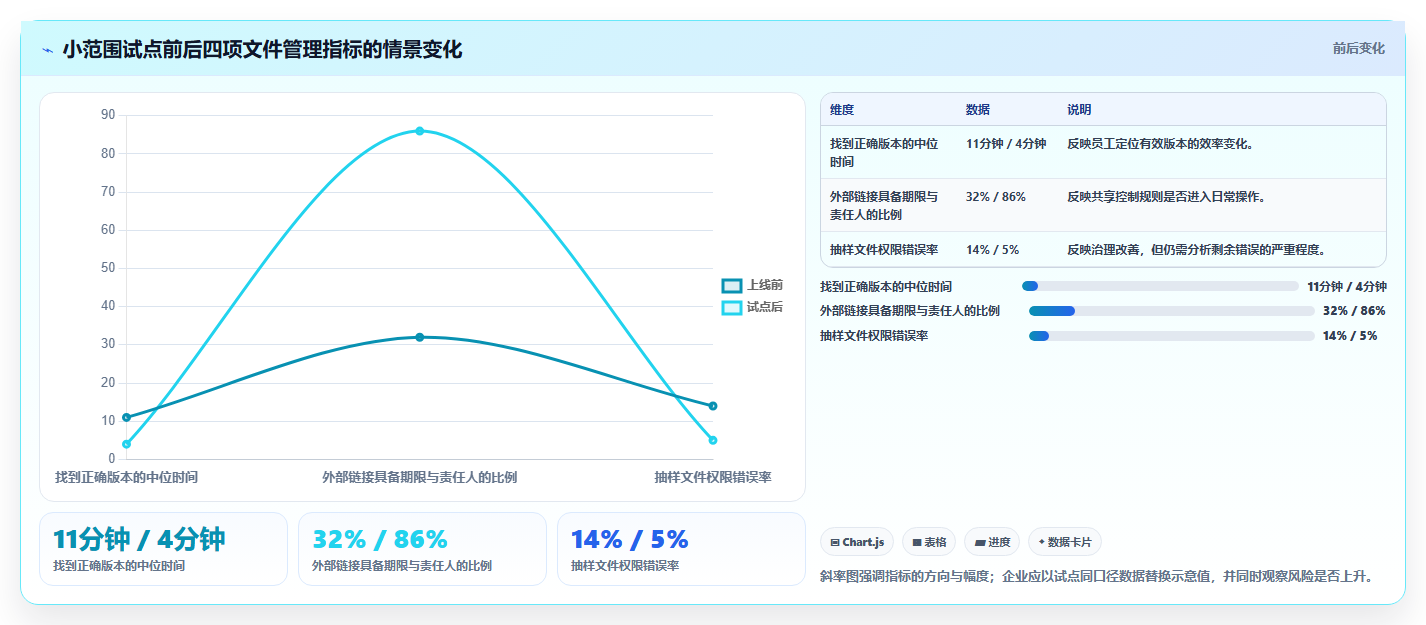Screen dimensions: 1426x625
Task: Click the 前后变化 label in header
Action: (x=1358, y=48)
